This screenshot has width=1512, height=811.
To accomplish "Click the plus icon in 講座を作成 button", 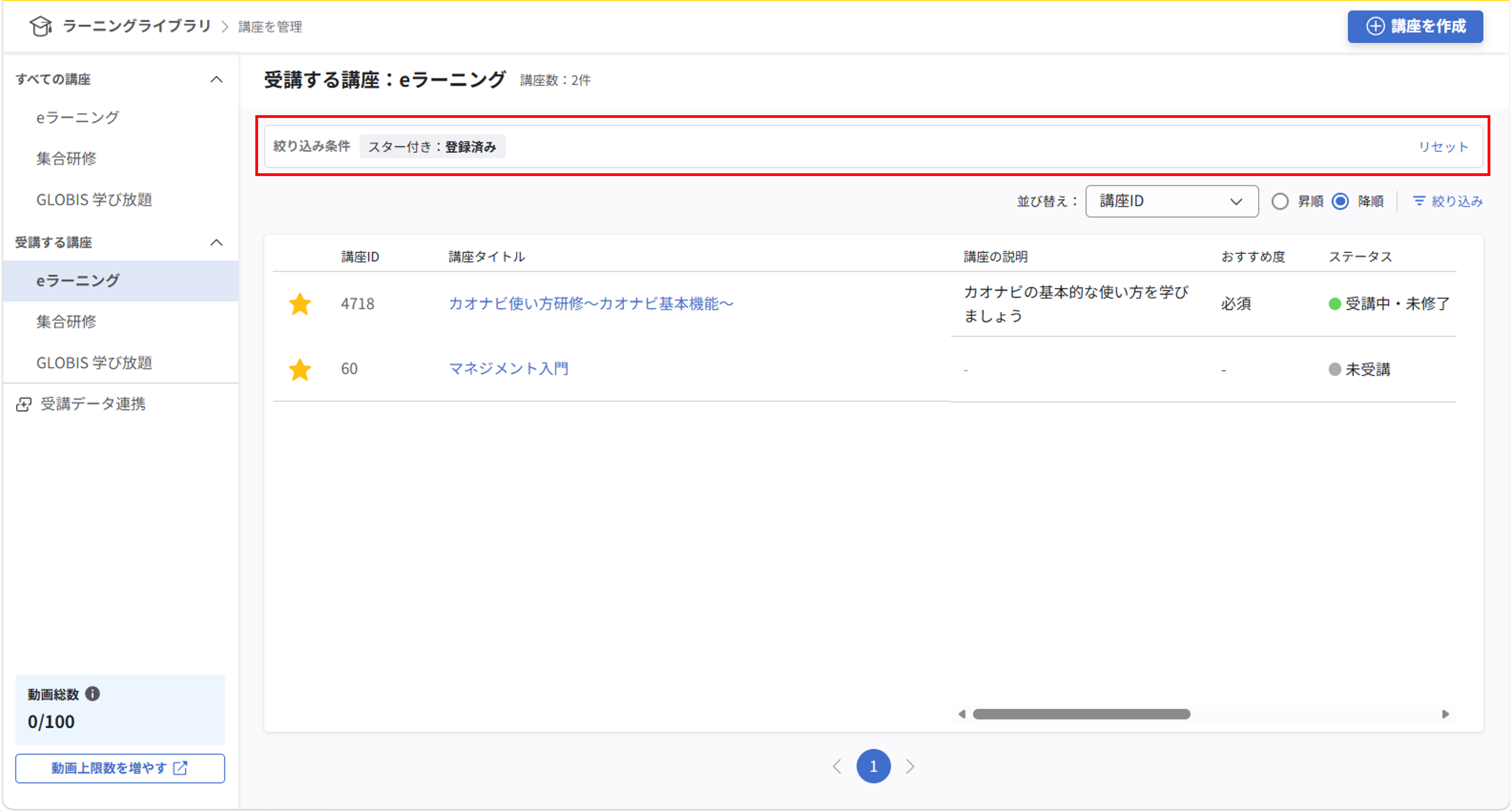I will tap(1375, 26).
